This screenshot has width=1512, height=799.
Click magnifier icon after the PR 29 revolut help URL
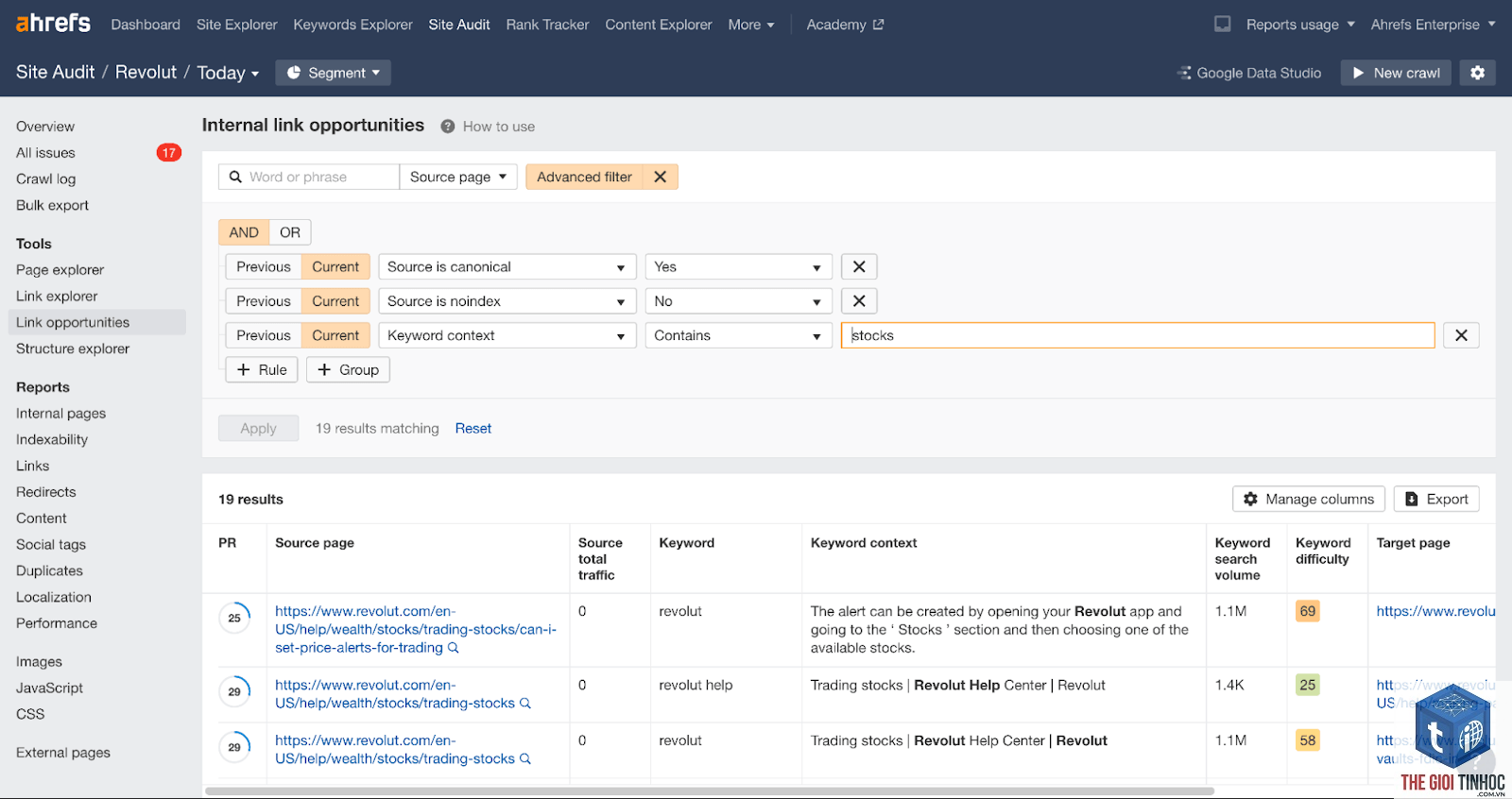pyautogui.click(x=525, y=703)
